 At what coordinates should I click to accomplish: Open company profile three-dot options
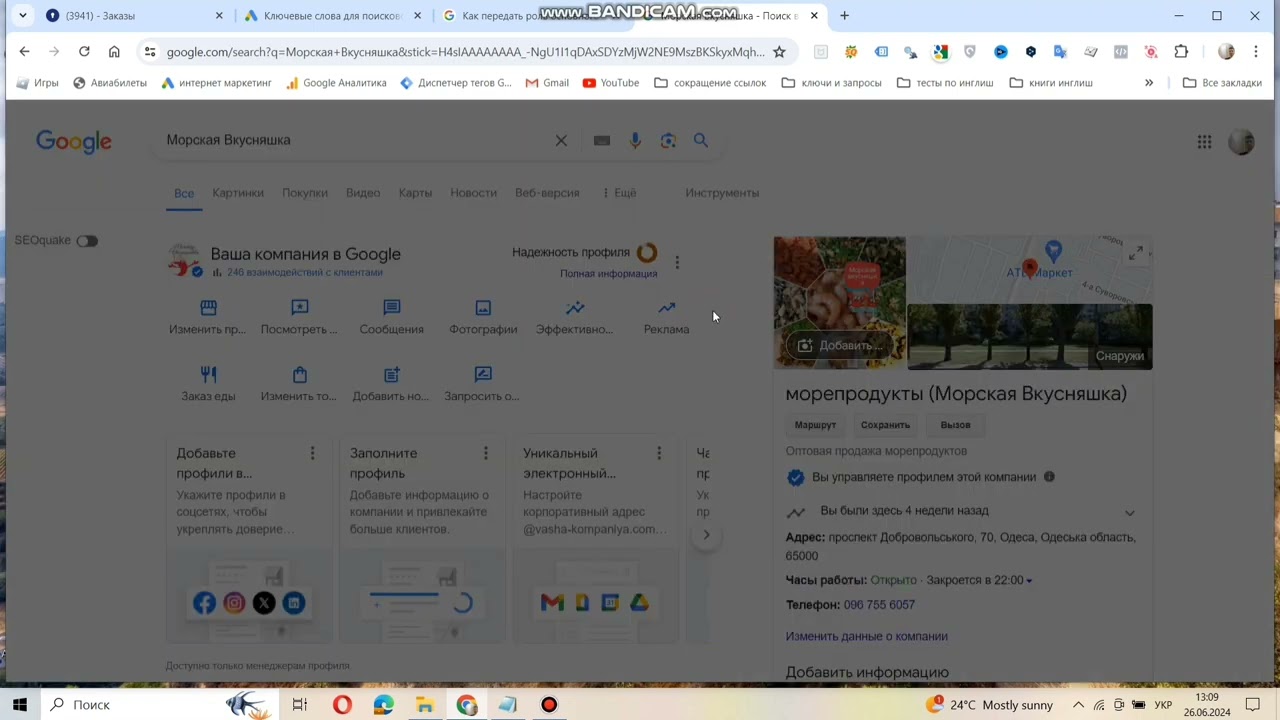click(677, 262)
